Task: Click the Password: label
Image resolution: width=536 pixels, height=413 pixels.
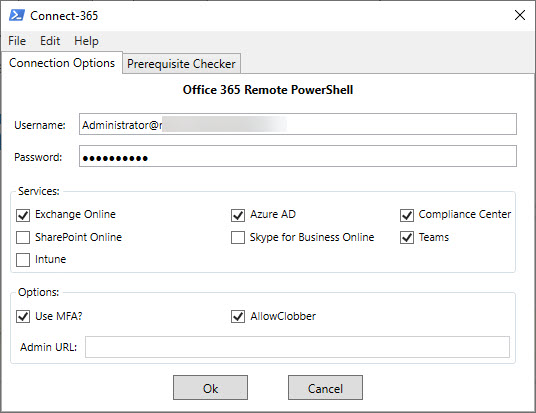Action: pyautogui.click(x=38, y=157)
